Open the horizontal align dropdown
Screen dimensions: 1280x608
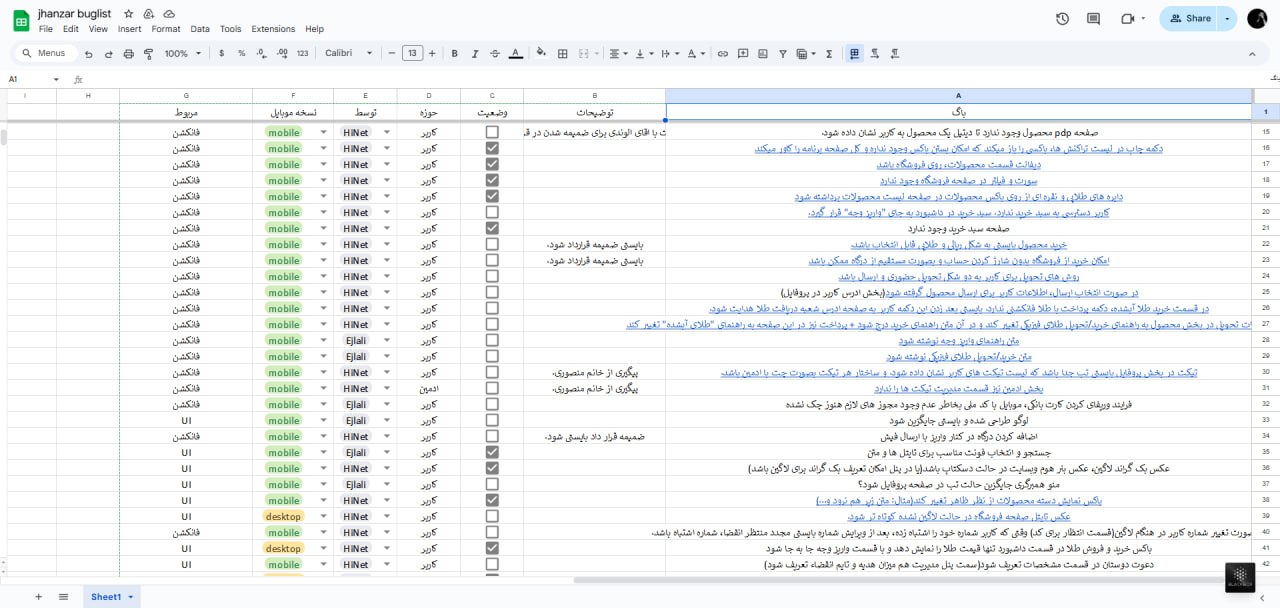click(x=618, y=54)
